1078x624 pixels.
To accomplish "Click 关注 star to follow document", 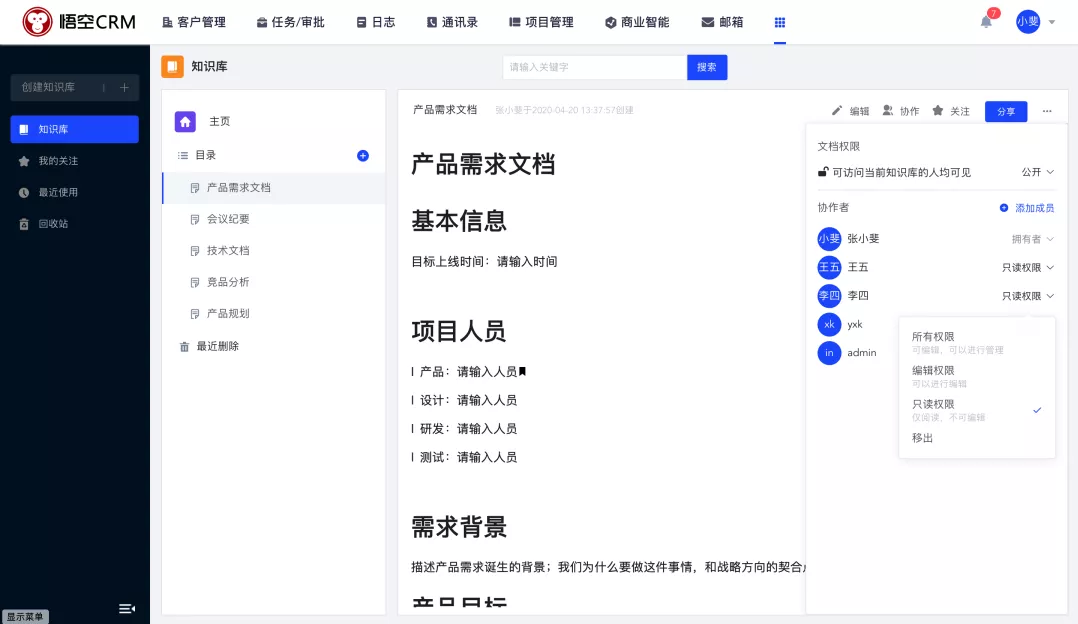I will (x=951, y=111).
